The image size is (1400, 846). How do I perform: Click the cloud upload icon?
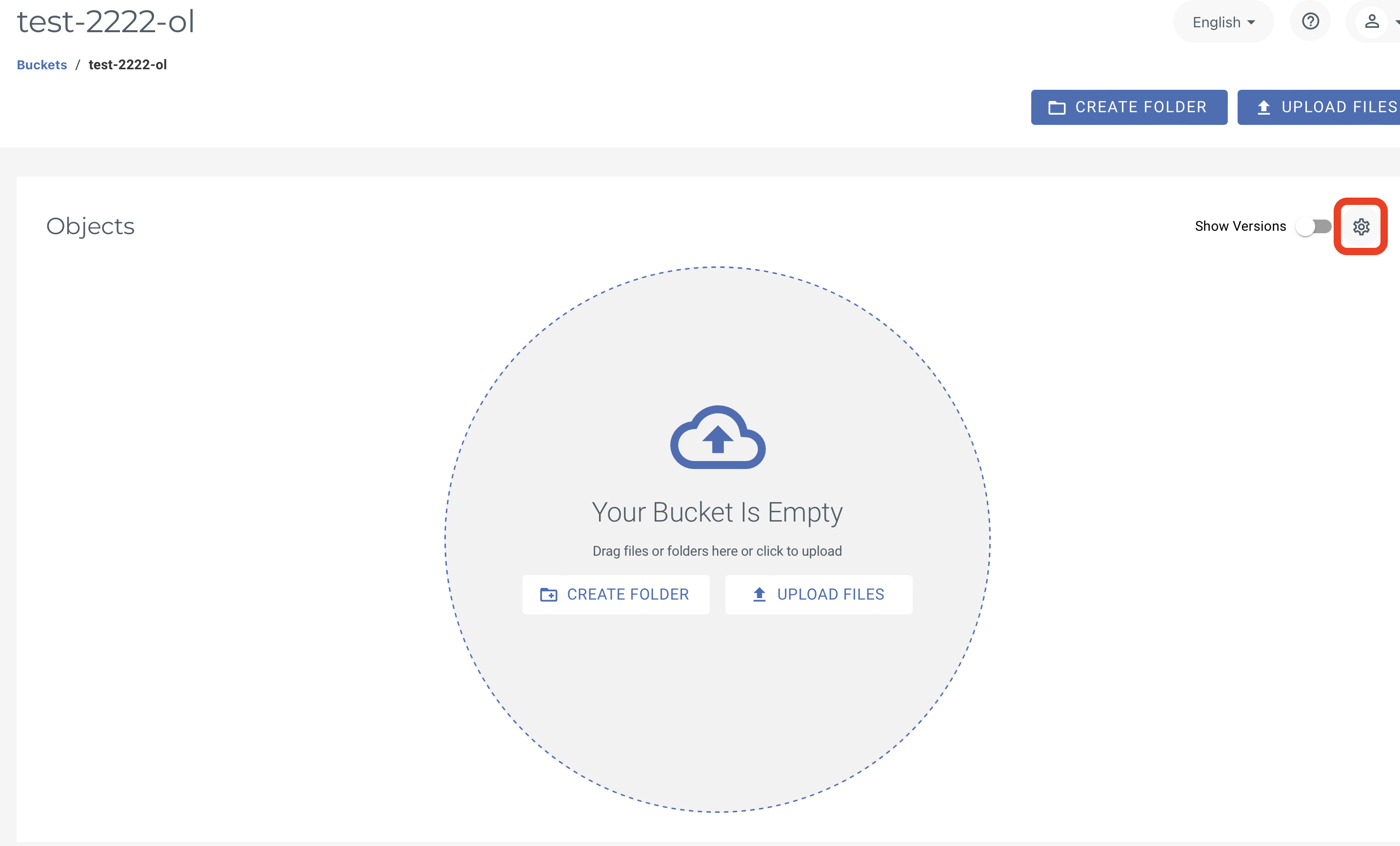[718, 437]
